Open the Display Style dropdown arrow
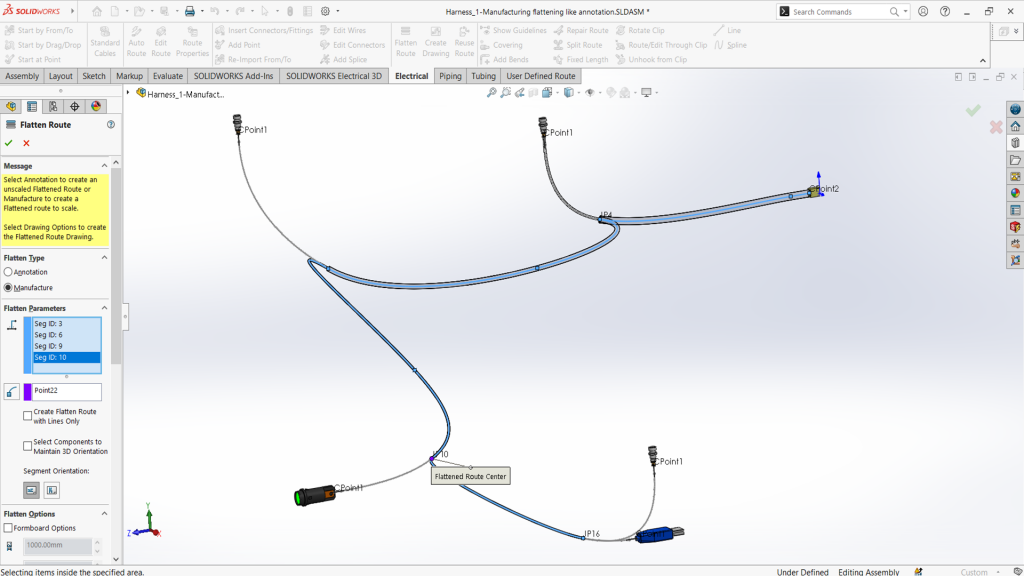1024x576 pixels. [578, 92]
